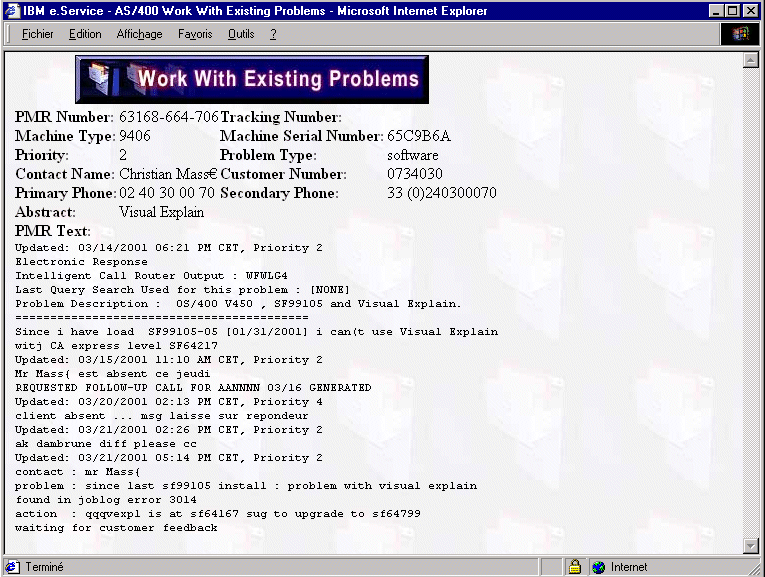Click the scrollbar up arrow

pos(750,60)
